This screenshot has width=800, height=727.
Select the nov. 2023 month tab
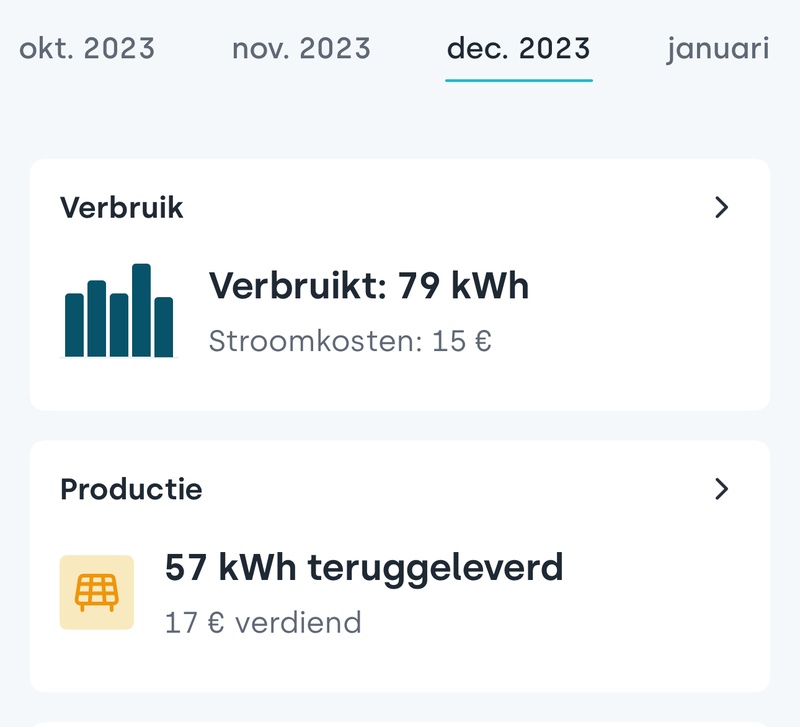[301, 48]
